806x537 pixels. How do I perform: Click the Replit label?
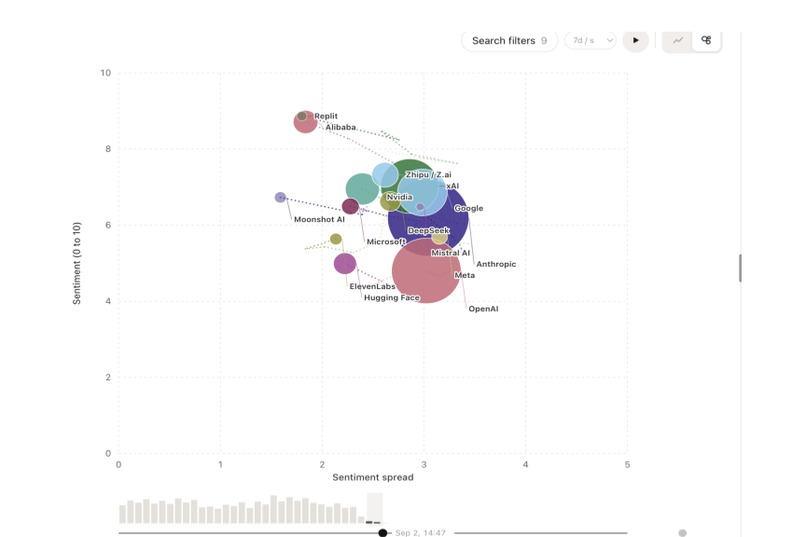[x=326, y=116]
